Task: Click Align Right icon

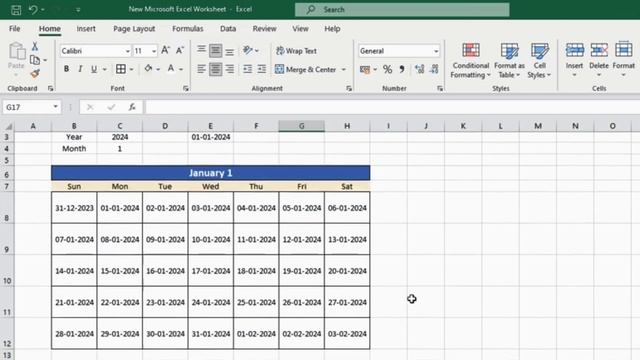Action: pos(230,69)
